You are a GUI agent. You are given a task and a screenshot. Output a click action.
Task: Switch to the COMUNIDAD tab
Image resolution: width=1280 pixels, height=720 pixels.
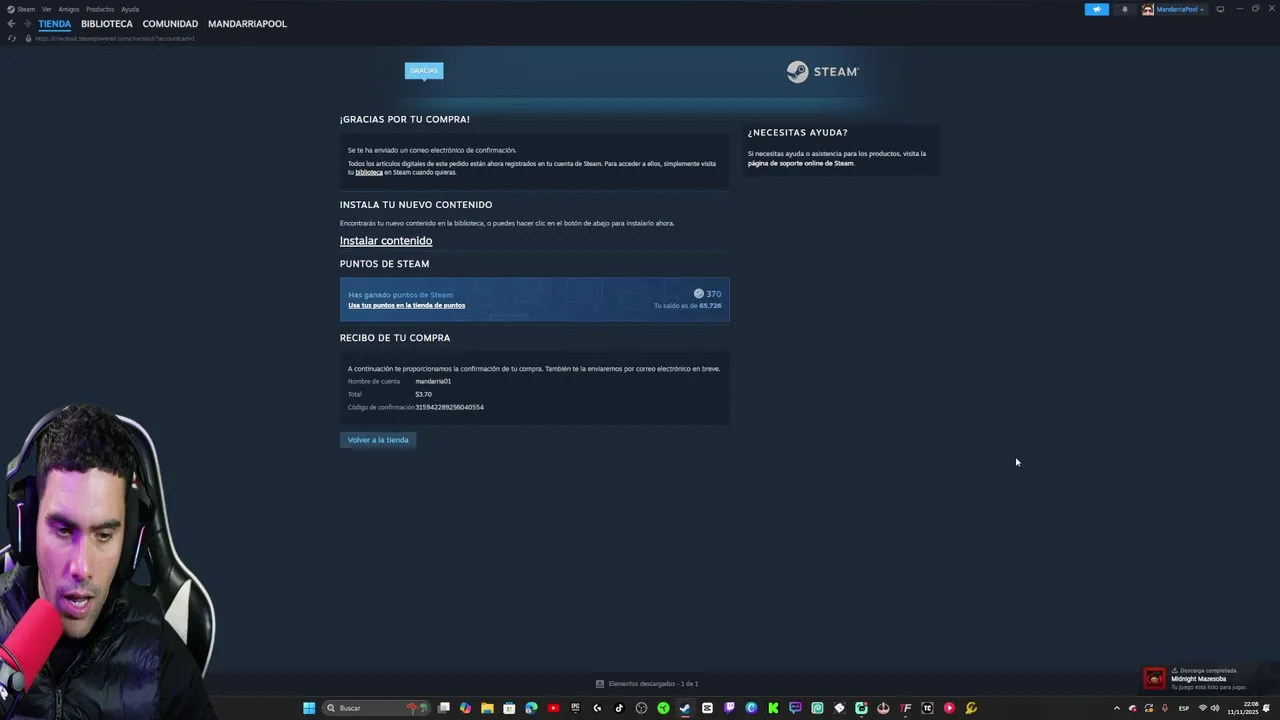(x=170, y=24)
